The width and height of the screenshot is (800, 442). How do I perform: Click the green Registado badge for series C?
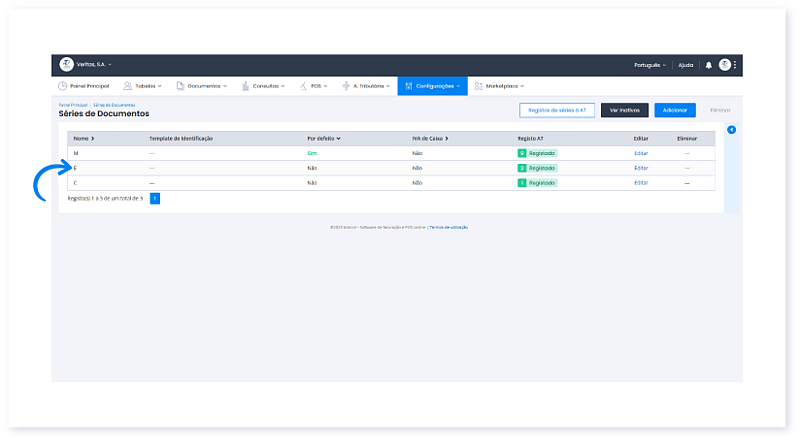(537, 183)
